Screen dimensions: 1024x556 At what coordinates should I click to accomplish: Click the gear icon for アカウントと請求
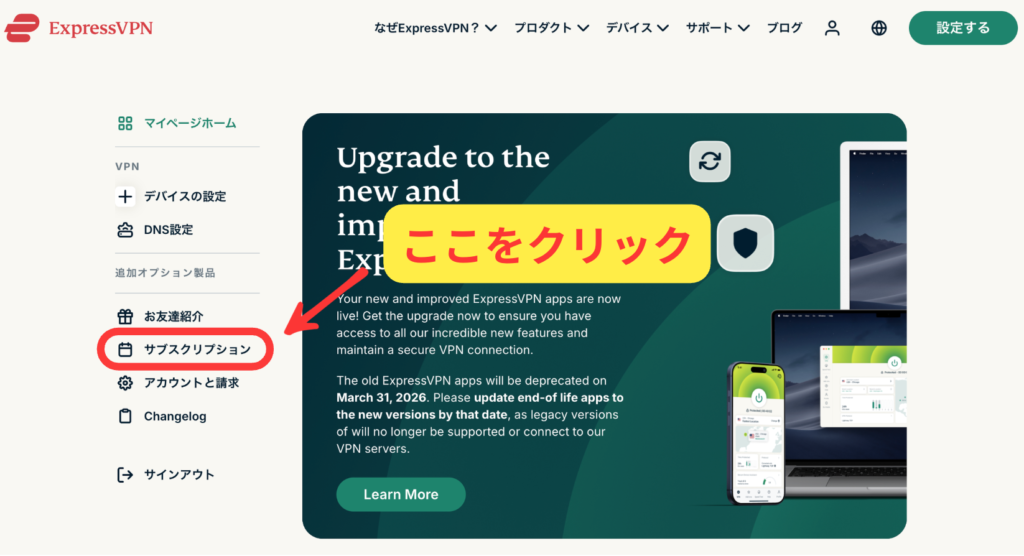[x=125, y=383]
